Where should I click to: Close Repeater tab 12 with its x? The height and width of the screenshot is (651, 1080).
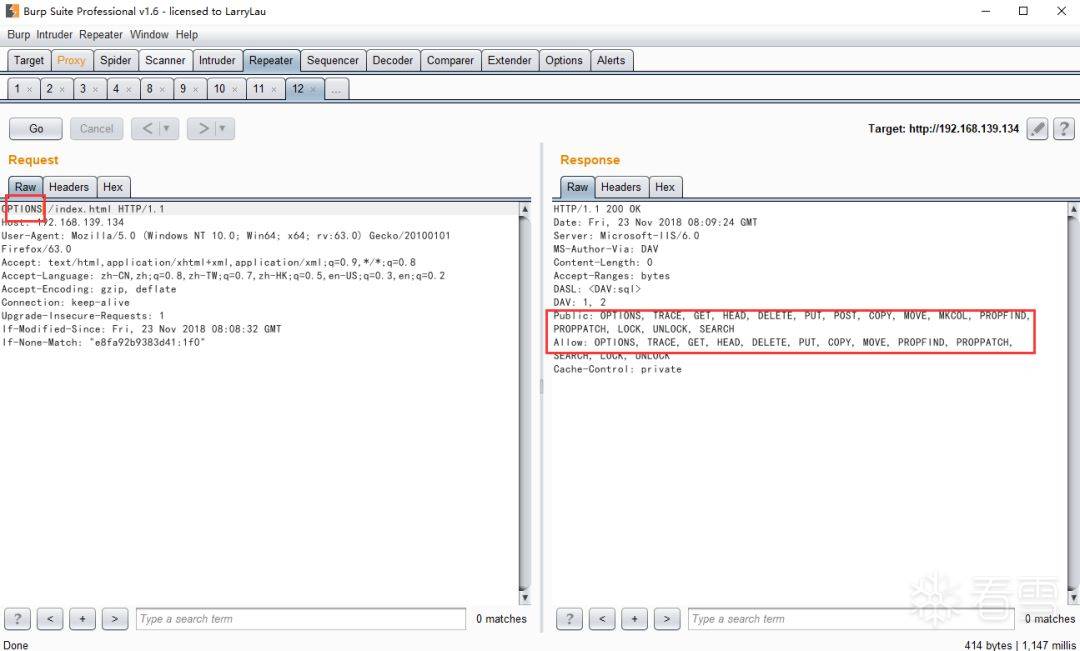coord(313,90)
